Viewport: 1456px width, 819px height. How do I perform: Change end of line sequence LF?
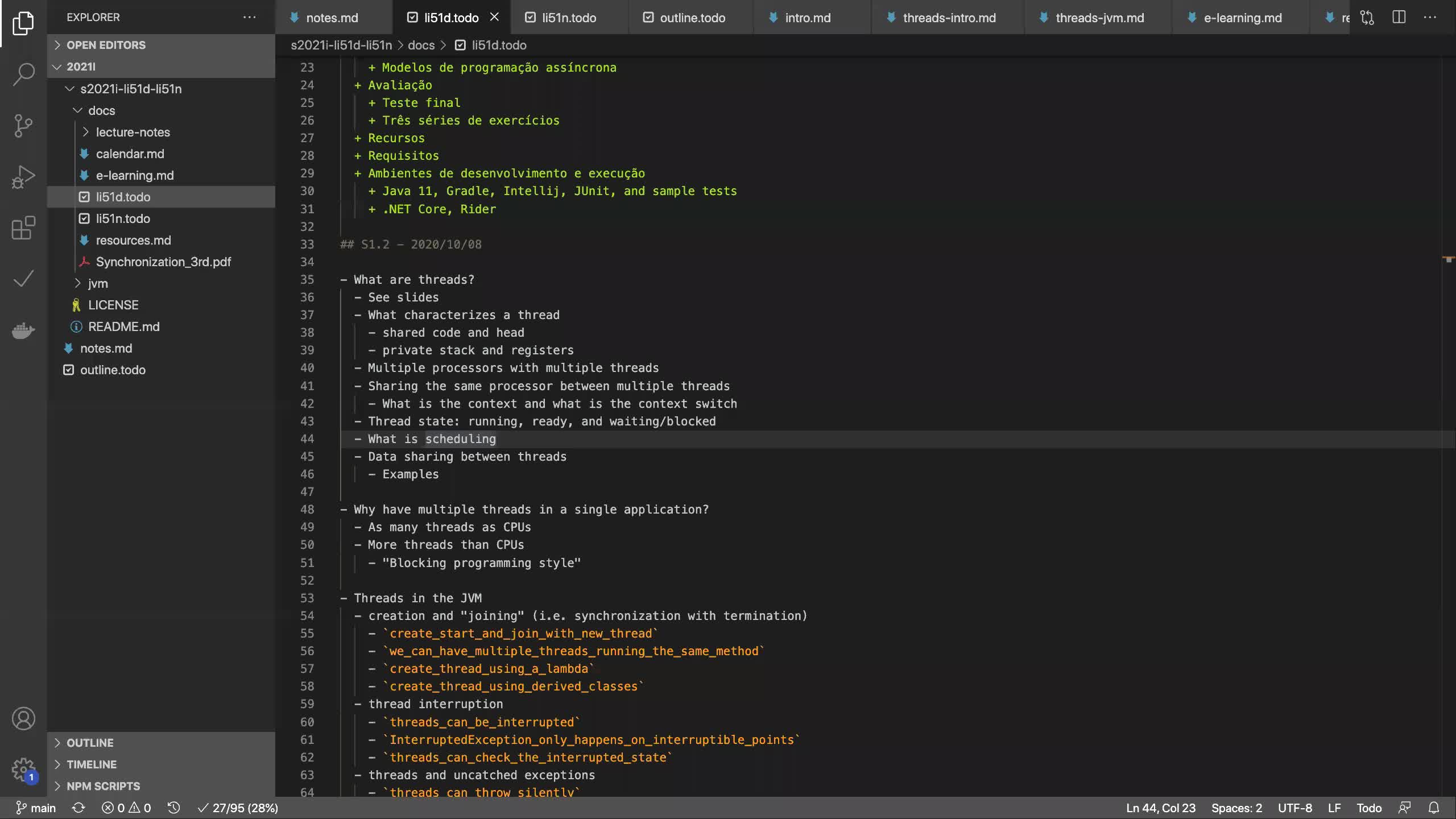[1334, 808]
